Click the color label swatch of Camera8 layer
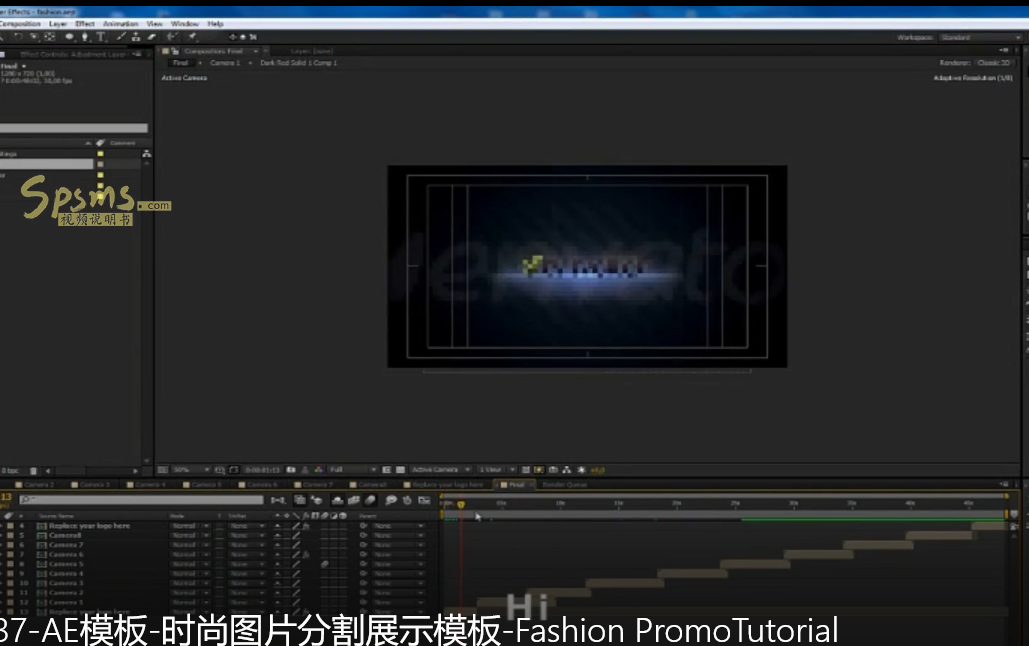Image resolution: width=1029 pixels, height=646 pixels. pos(10,535)
